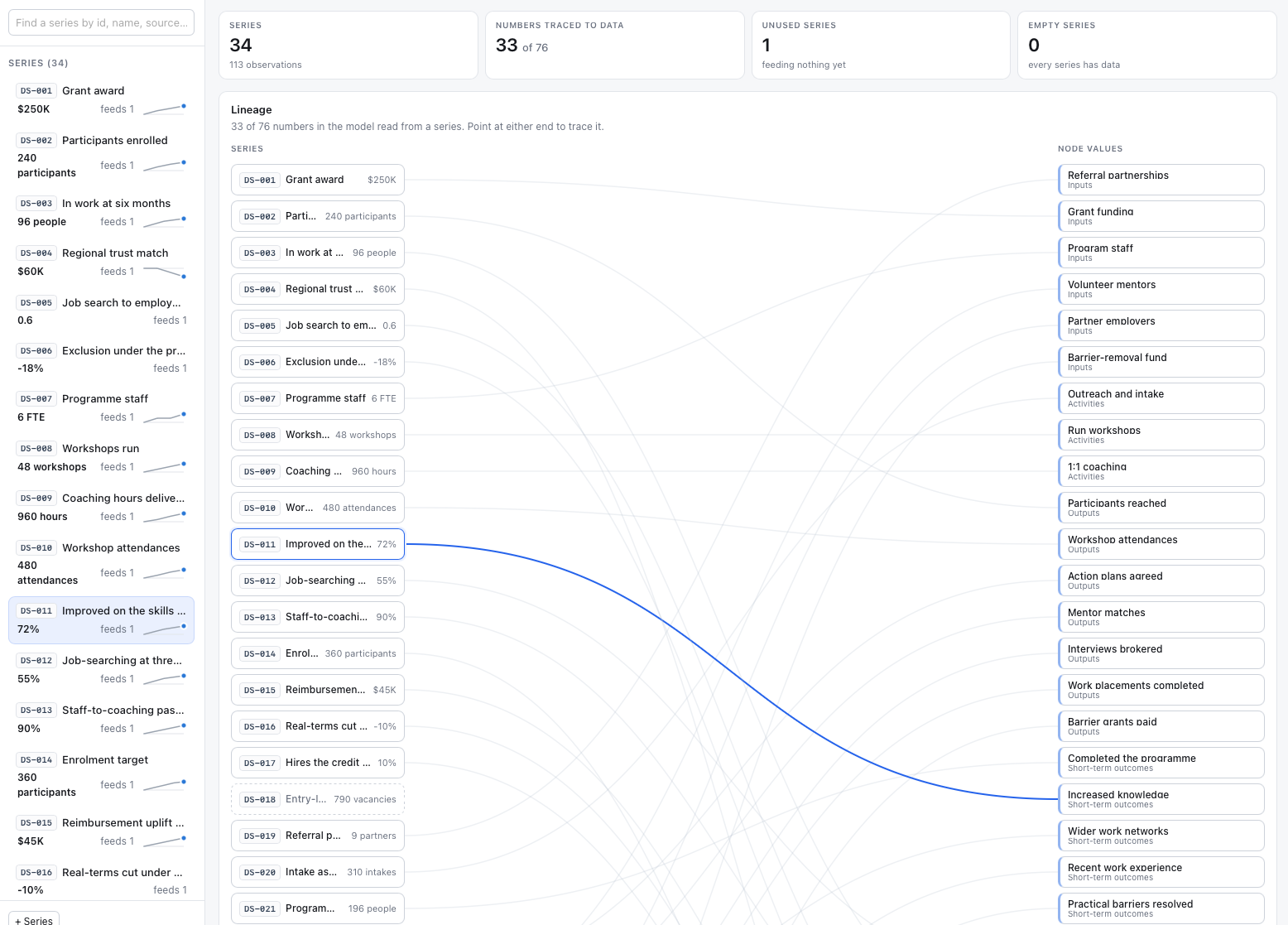Select Hires the credit 10% lineage node
The image size is (1288, 925).
click(x=318, y=763)
